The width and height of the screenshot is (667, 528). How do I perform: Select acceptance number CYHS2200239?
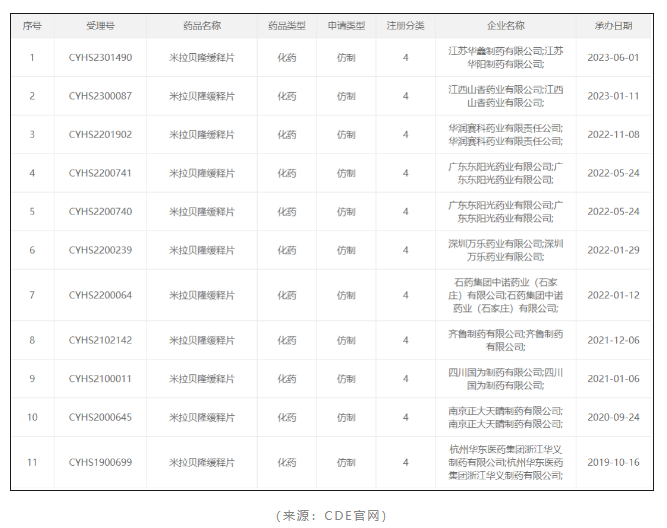point(100,250)
